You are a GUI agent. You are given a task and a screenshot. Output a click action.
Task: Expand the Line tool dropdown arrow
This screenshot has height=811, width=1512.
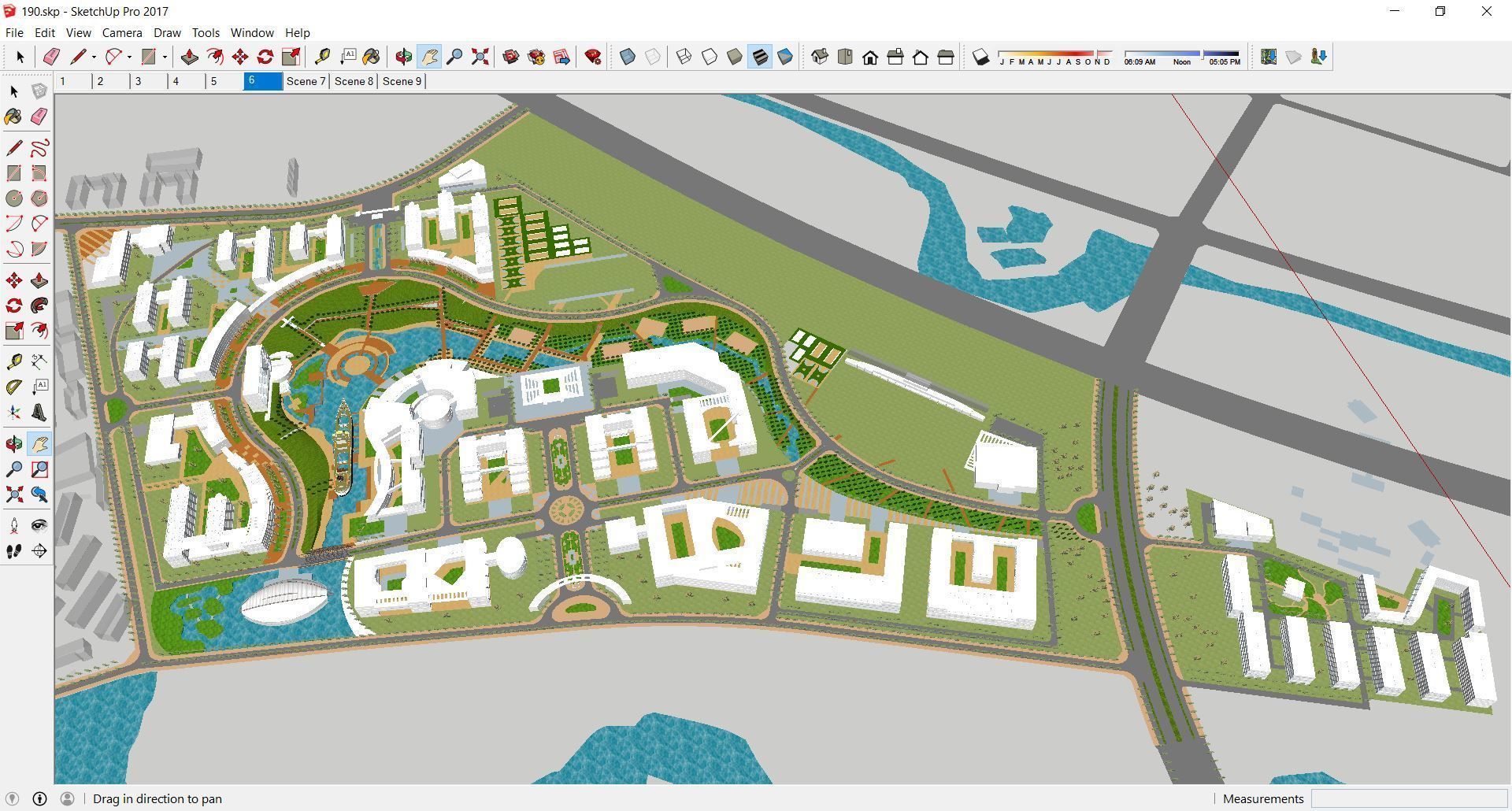[94, 57]
